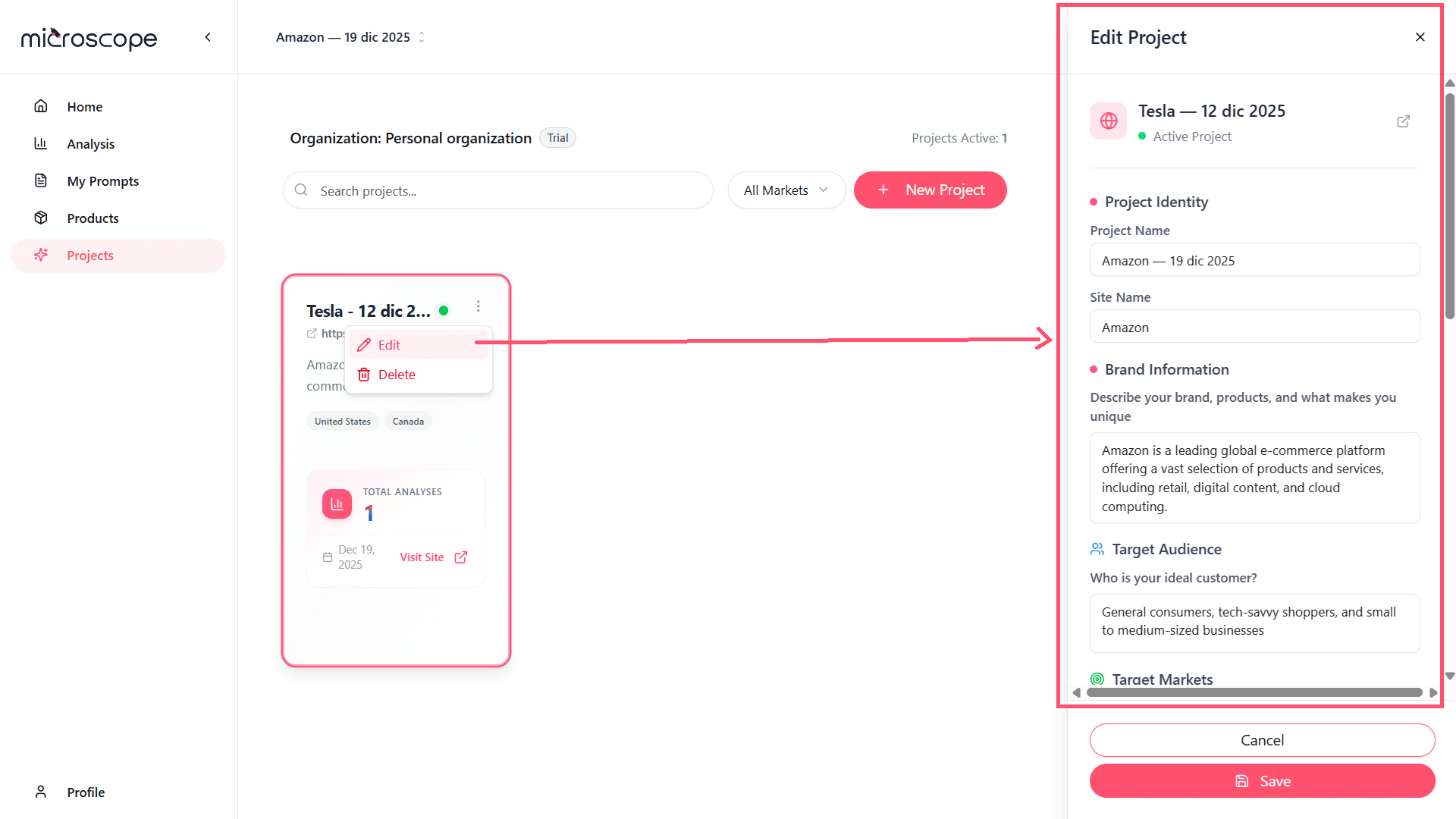Click Cancel in Edit Project panel
Screen dimensions: 1456x819
coord(1262,740)
